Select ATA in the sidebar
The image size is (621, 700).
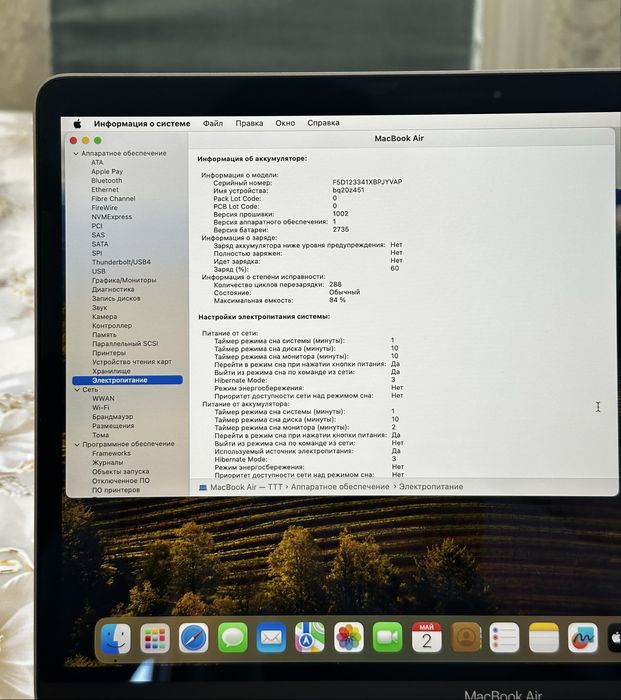[x=97, y=162]
